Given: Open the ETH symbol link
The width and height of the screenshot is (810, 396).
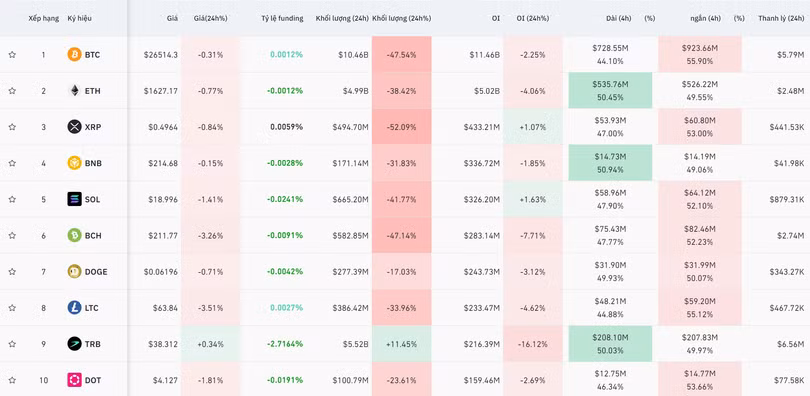Looking at the screenshot, I should point(92,91).
